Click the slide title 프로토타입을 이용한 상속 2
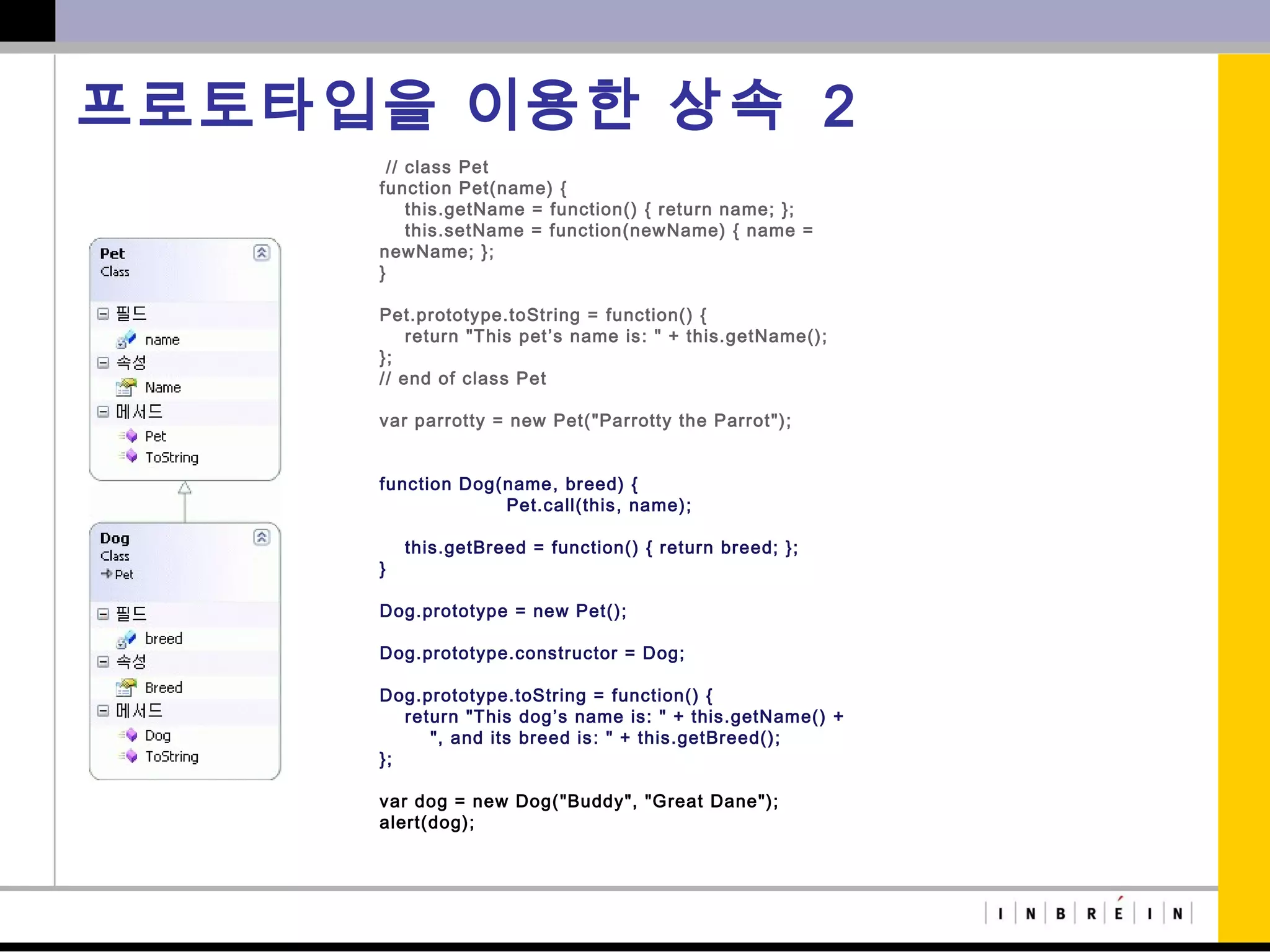The image size is (1270, 952). [467, 105]
